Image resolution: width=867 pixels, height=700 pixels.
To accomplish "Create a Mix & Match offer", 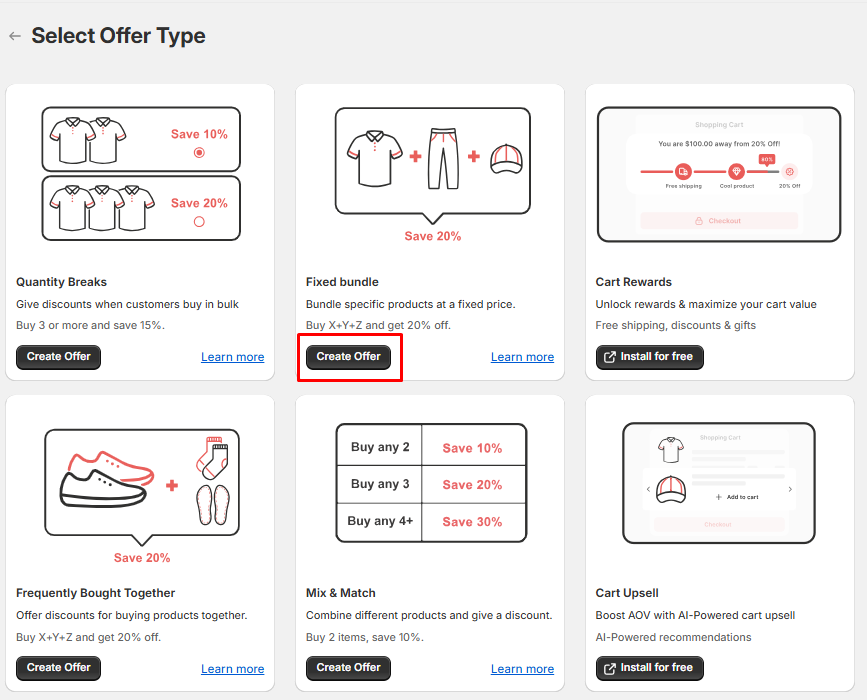I will [x=348, y=667].
